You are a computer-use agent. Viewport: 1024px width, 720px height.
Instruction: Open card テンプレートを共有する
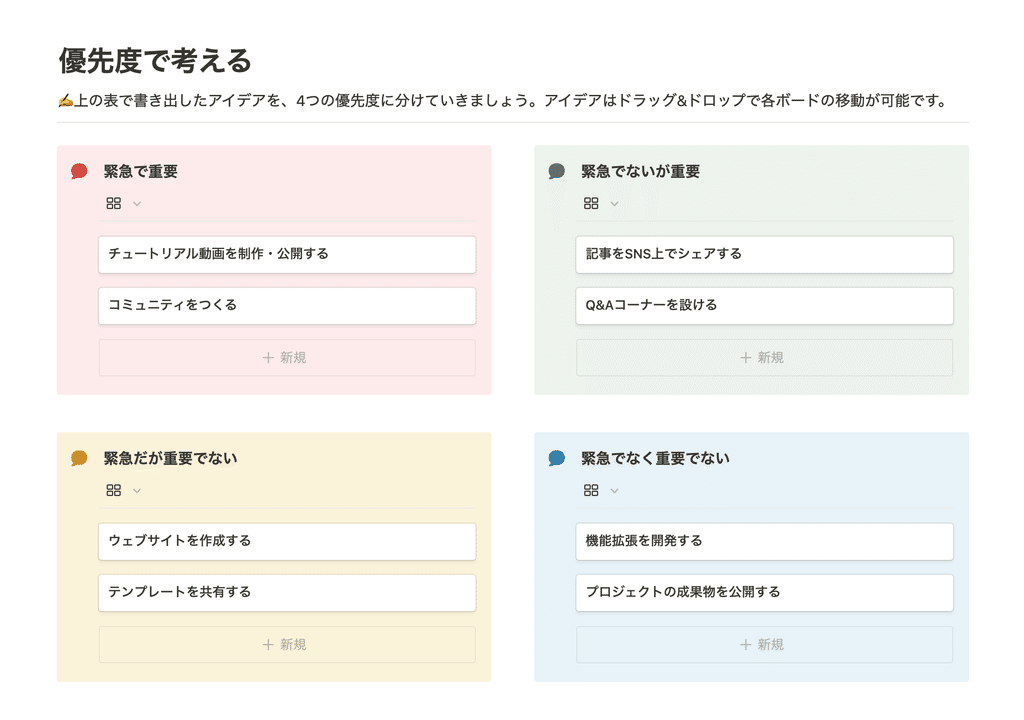pyautogui.click(x=287, y=593)
